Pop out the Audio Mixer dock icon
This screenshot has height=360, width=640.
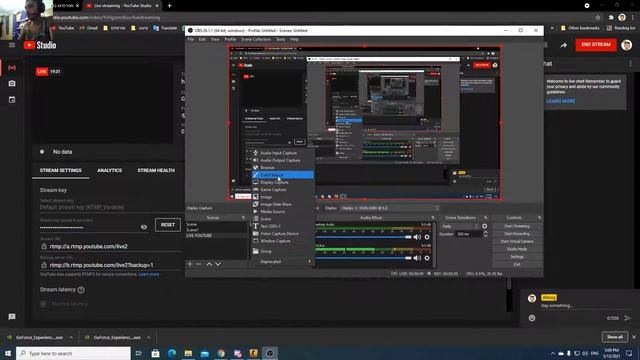[433, 218]
